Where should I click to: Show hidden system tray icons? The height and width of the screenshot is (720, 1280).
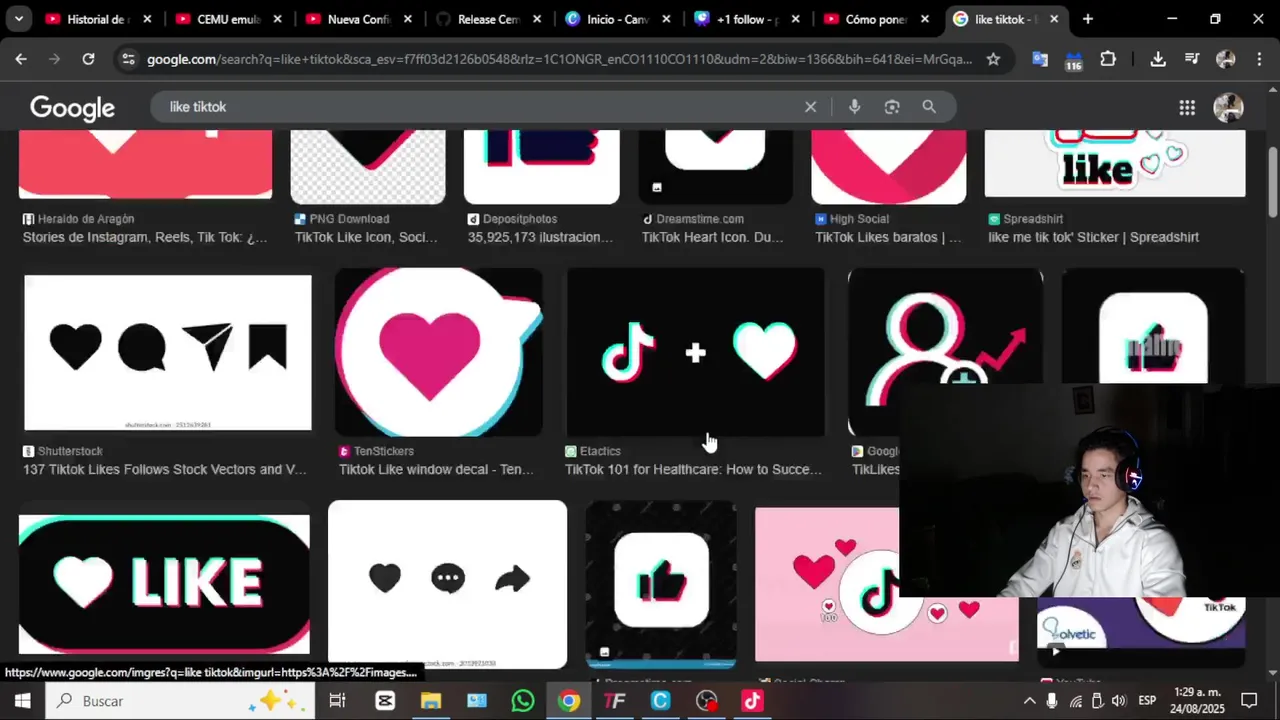(x=1029, y=701)
